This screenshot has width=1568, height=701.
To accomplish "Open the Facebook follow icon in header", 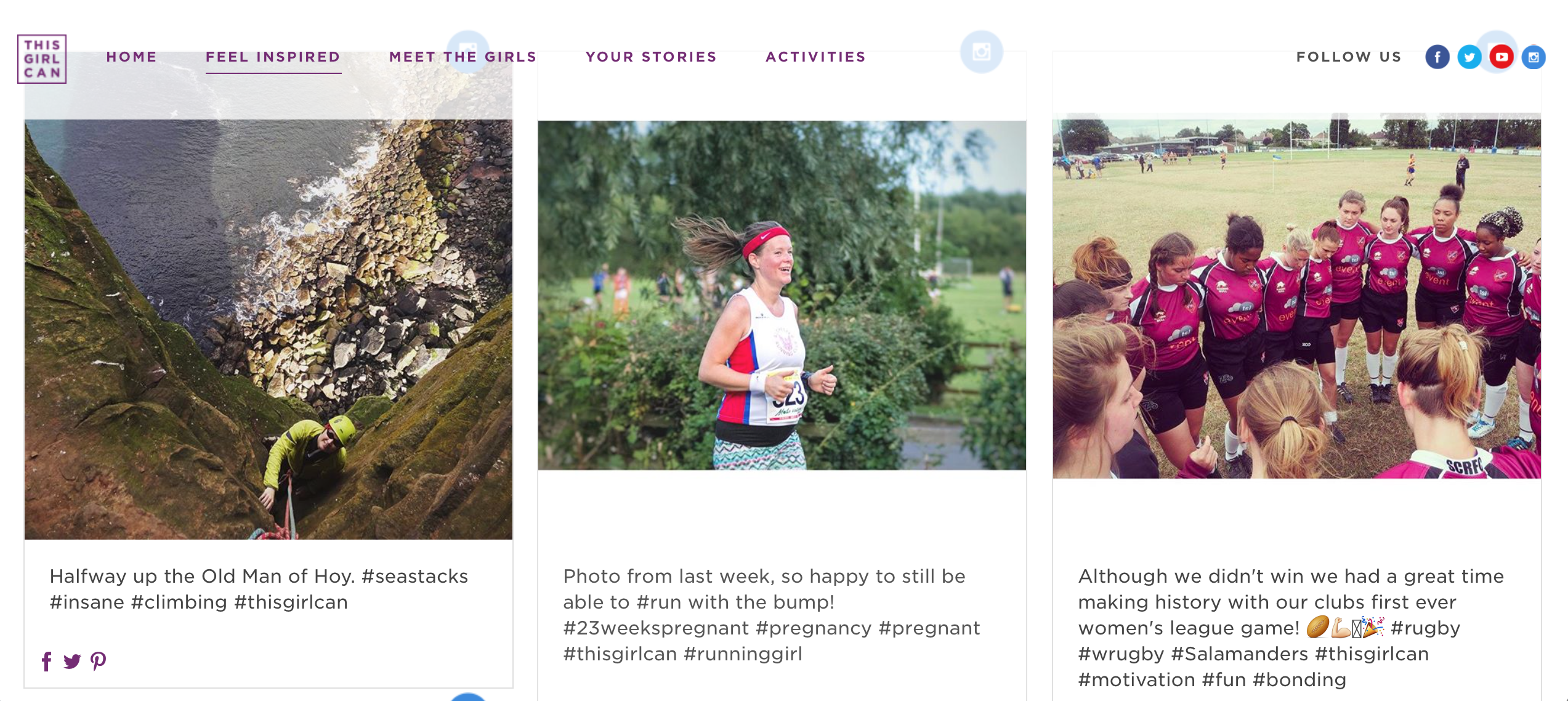I will point(1437,57).
